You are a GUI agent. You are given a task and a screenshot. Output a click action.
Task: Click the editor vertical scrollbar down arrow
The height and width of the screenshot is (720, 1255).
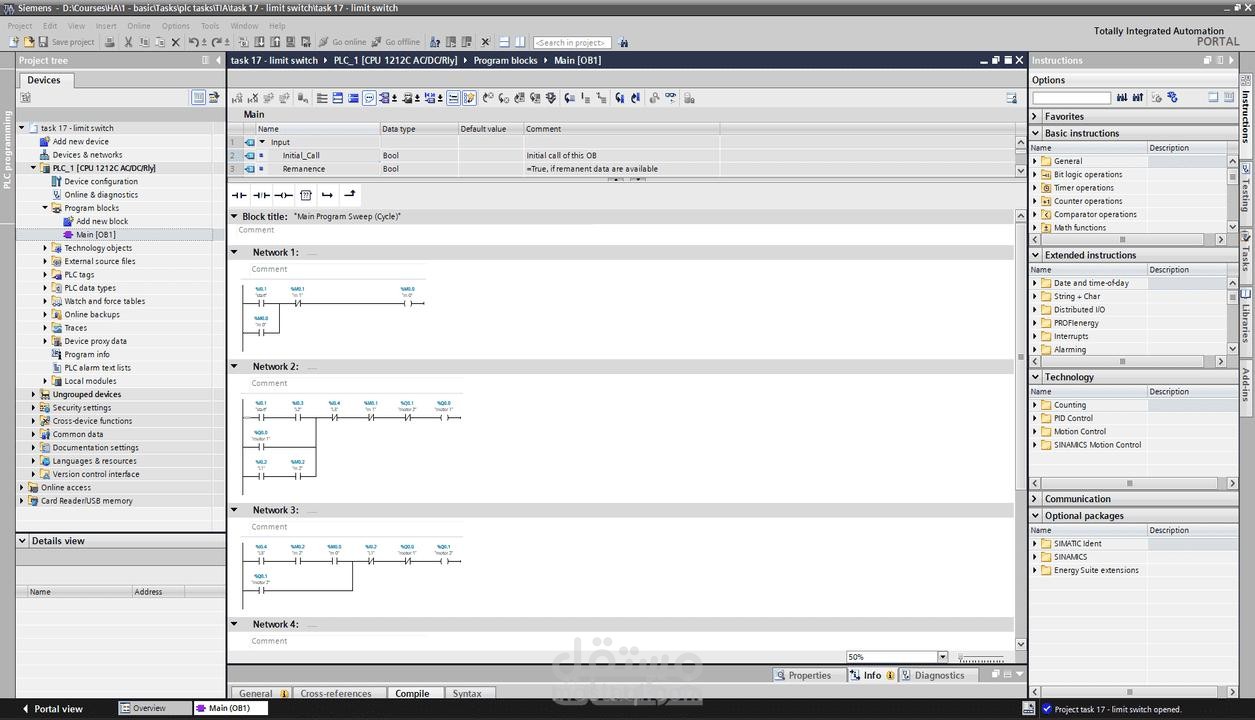[1020, 644]
